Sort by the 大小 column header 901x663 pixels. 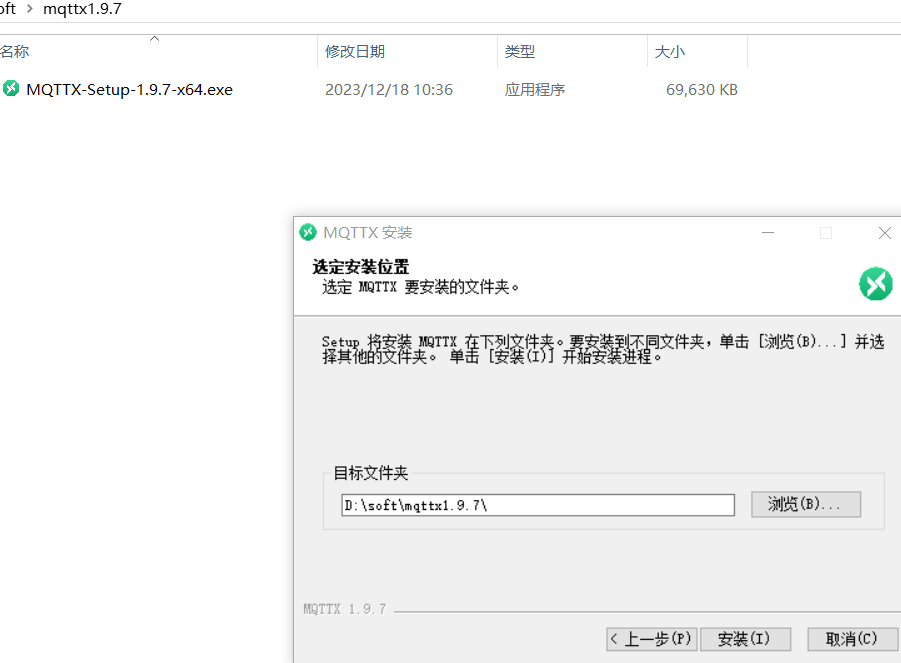pyautogui.click(x=669, y=52)
